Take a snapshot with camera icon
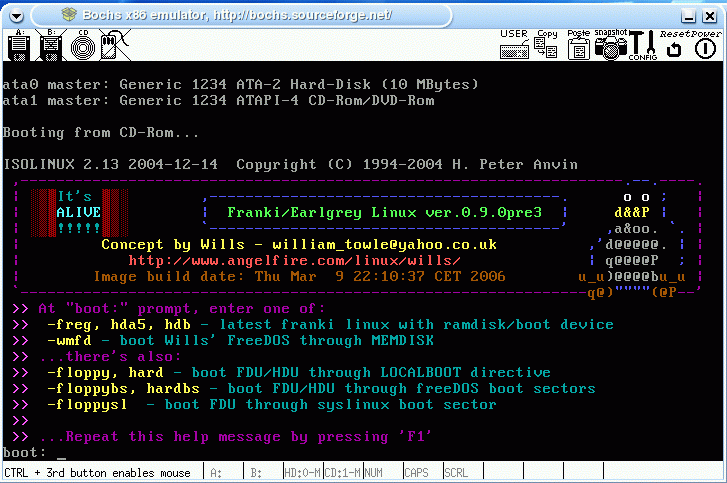The image size is (727, 483). [611, 44]
